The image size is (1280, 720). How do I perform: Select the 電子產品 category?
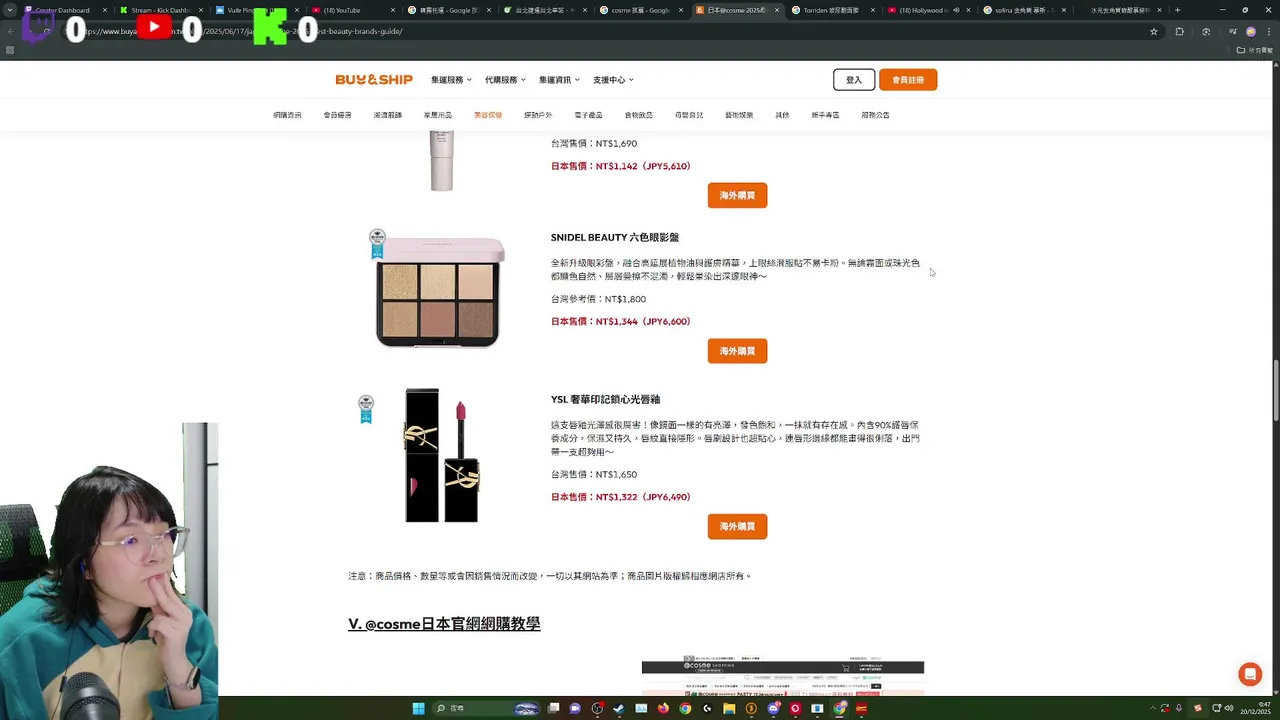coord(588,115)
